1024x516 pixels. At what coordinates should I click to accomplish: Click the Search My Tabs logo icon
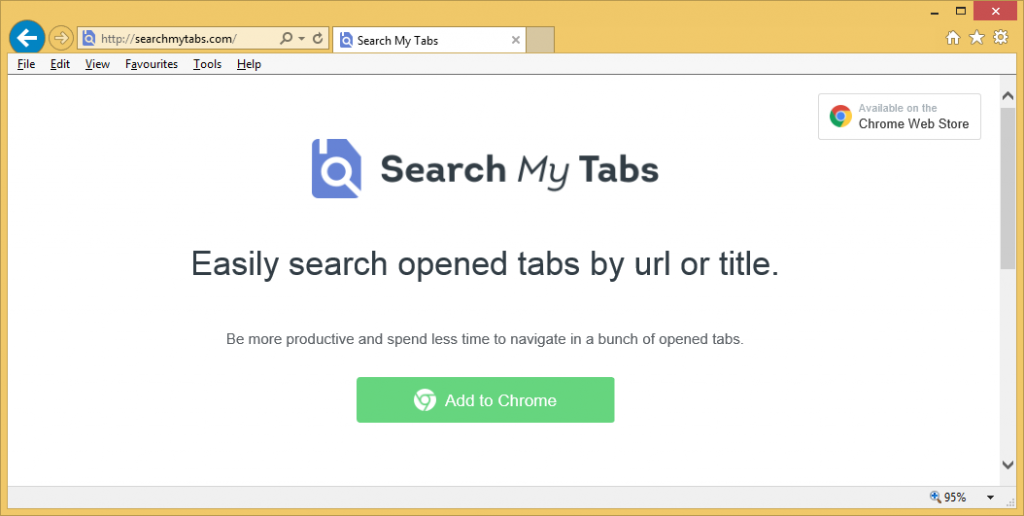336,169
